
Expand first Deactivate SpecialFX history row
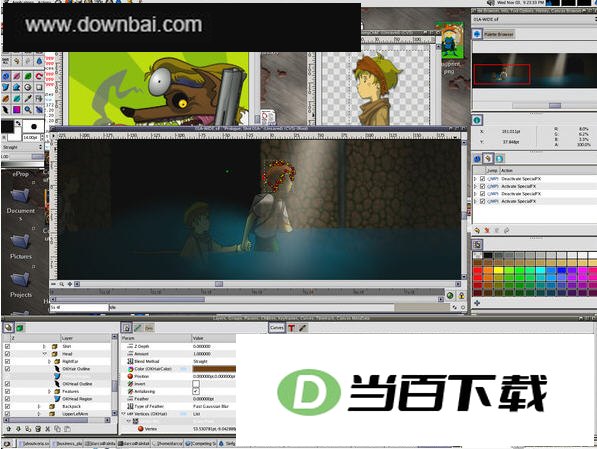coord(475,179)
